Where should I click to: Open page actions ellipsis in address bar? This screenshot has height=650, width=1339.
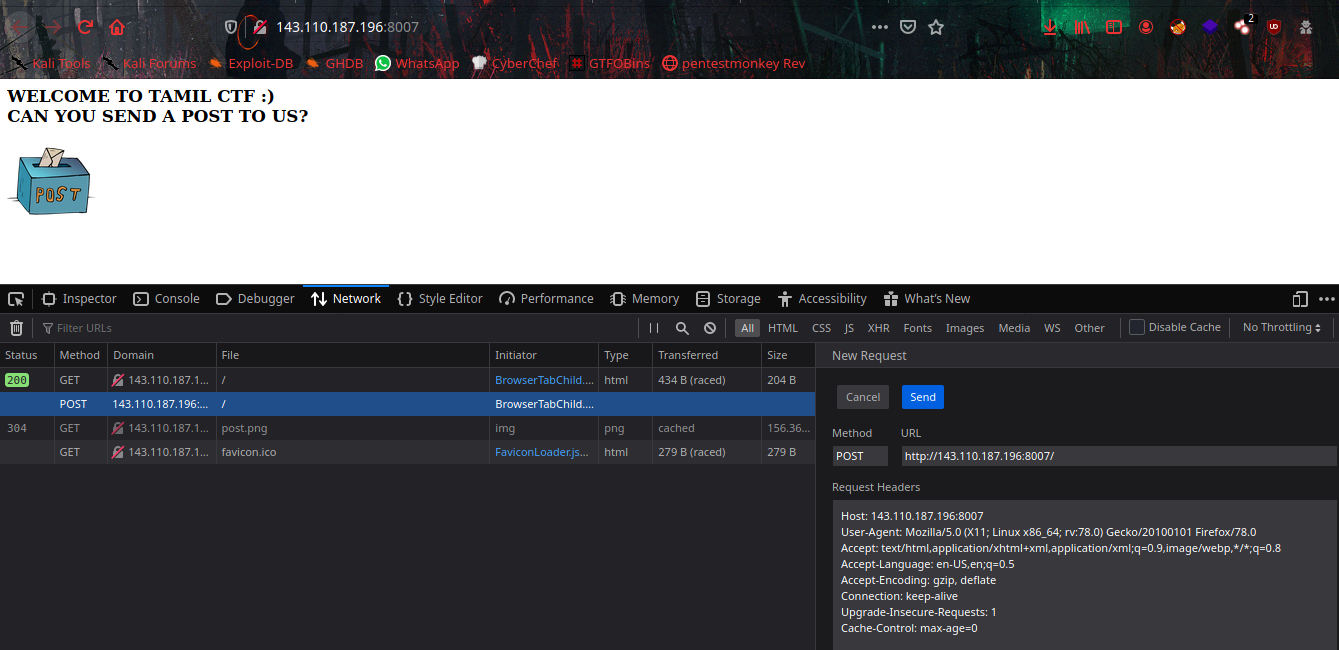click(880, 27)
